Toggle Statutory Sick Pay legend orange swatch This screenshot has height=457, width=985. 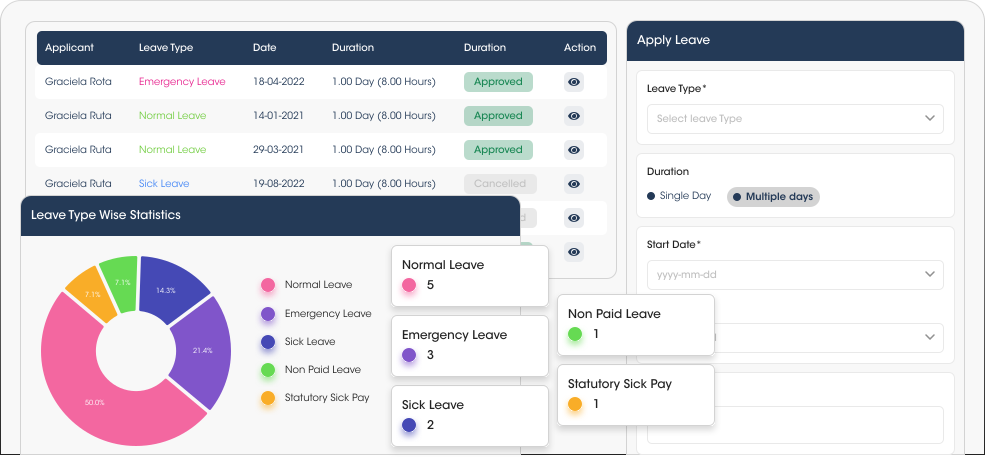click(x=268, y=398)
